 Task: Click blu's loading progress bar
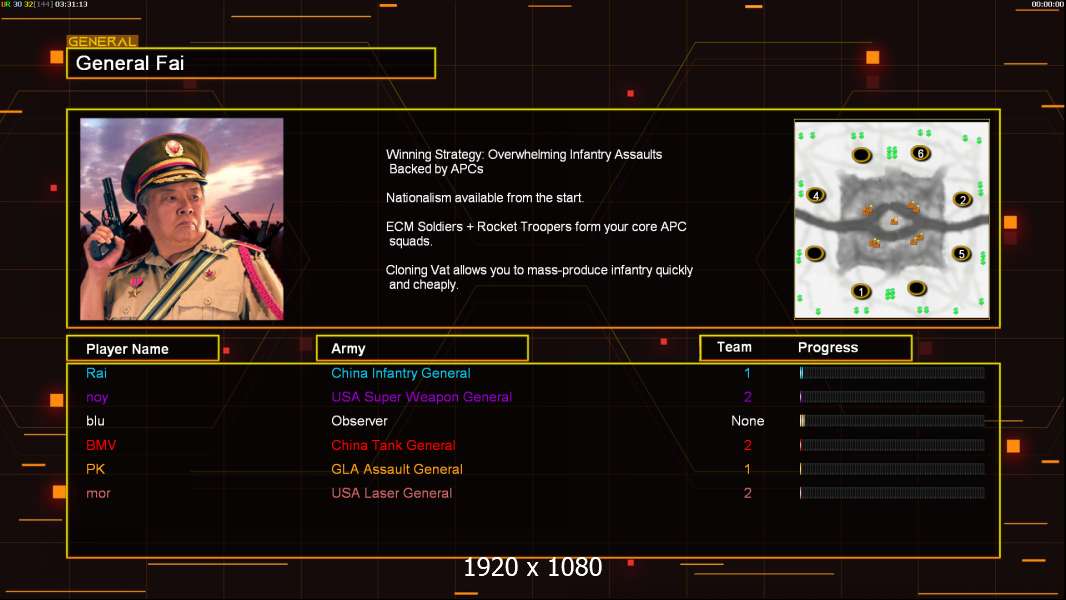point(892,421)
